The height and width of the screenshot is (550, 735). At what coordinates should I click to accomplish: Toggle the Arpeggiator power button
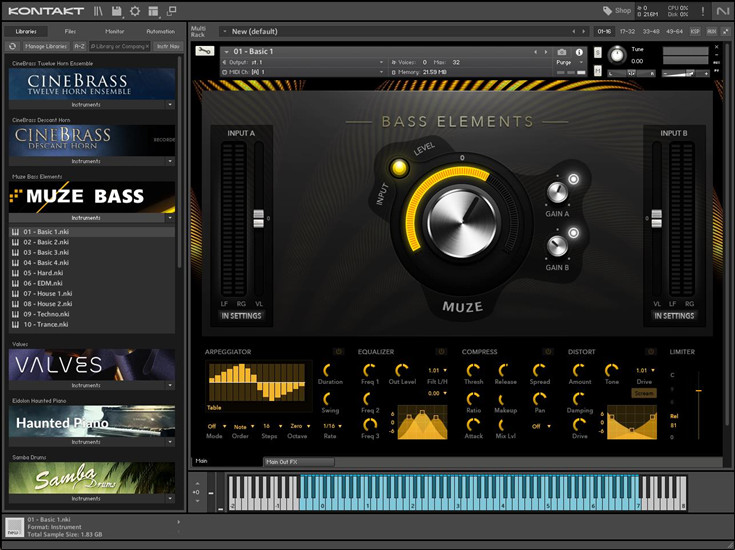[338, 352]
